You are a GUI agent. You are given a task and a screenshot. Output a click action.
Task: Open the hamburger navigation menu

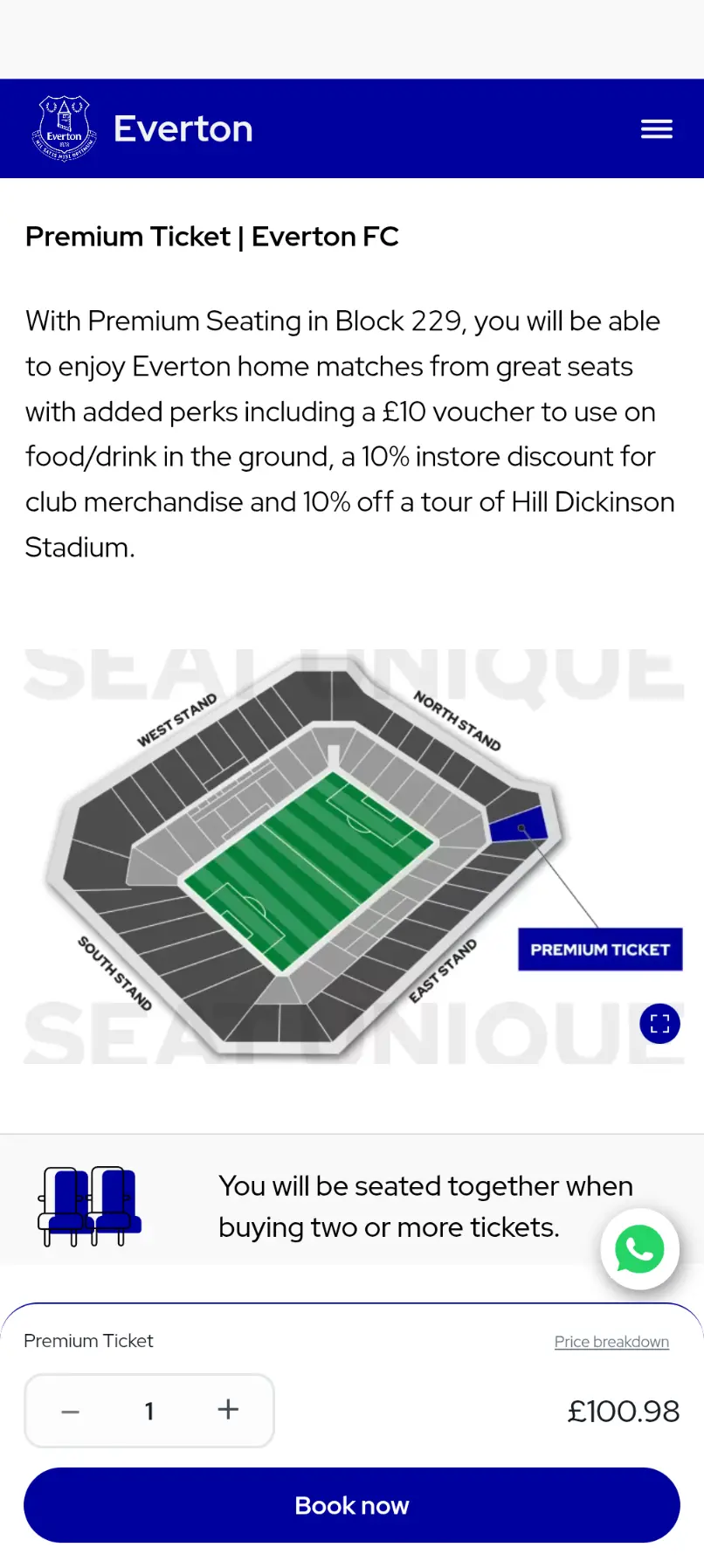click(656, 129)
